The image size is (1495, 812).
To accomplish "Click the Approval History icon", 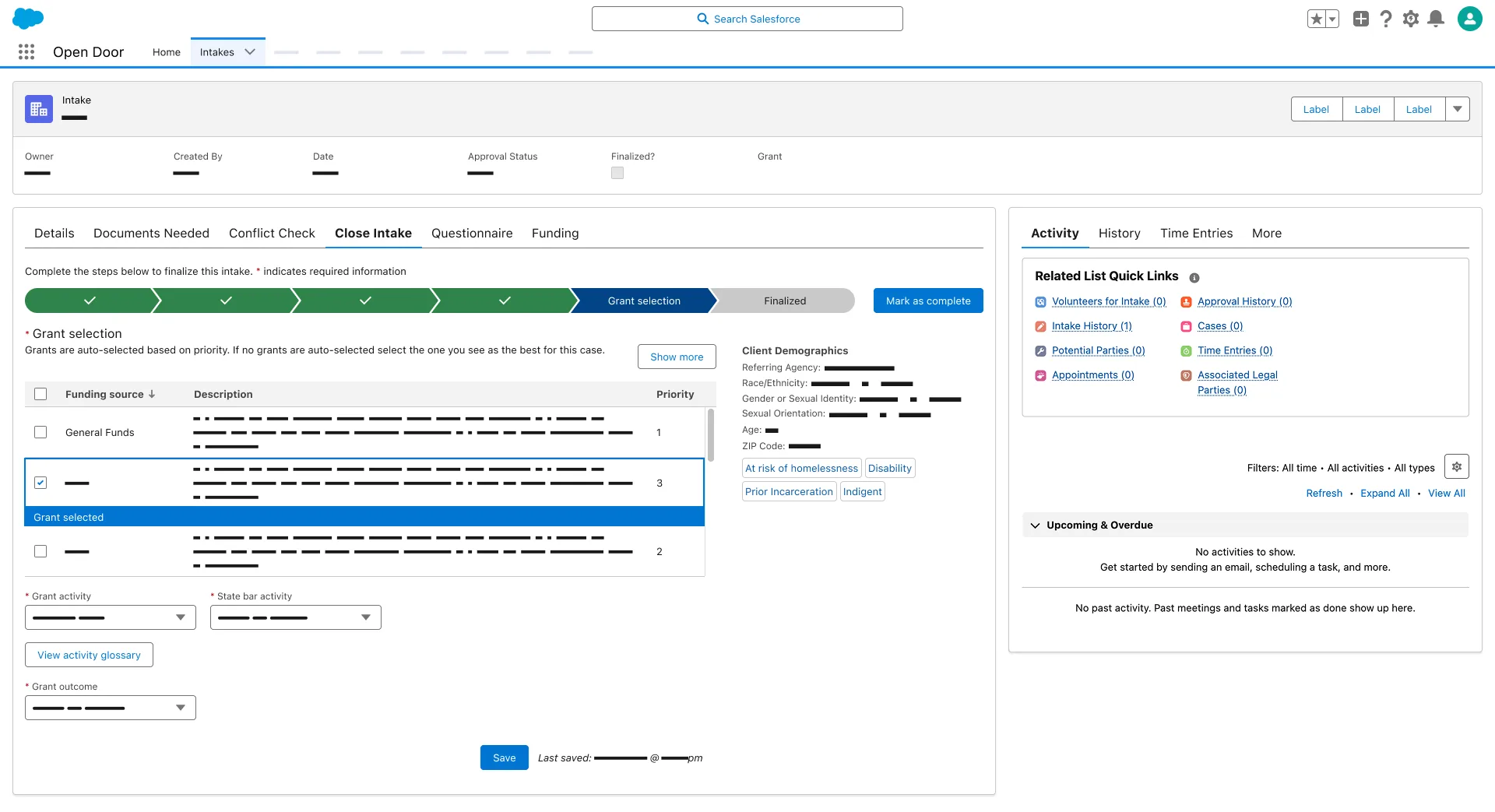I will tap(1186, 302).
